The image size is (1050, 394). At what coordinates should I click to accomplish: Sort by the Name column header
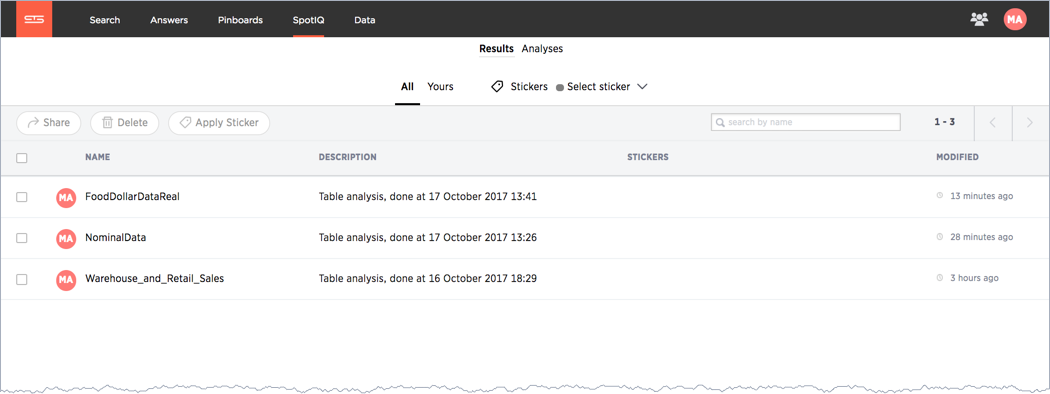coord(98,157)
